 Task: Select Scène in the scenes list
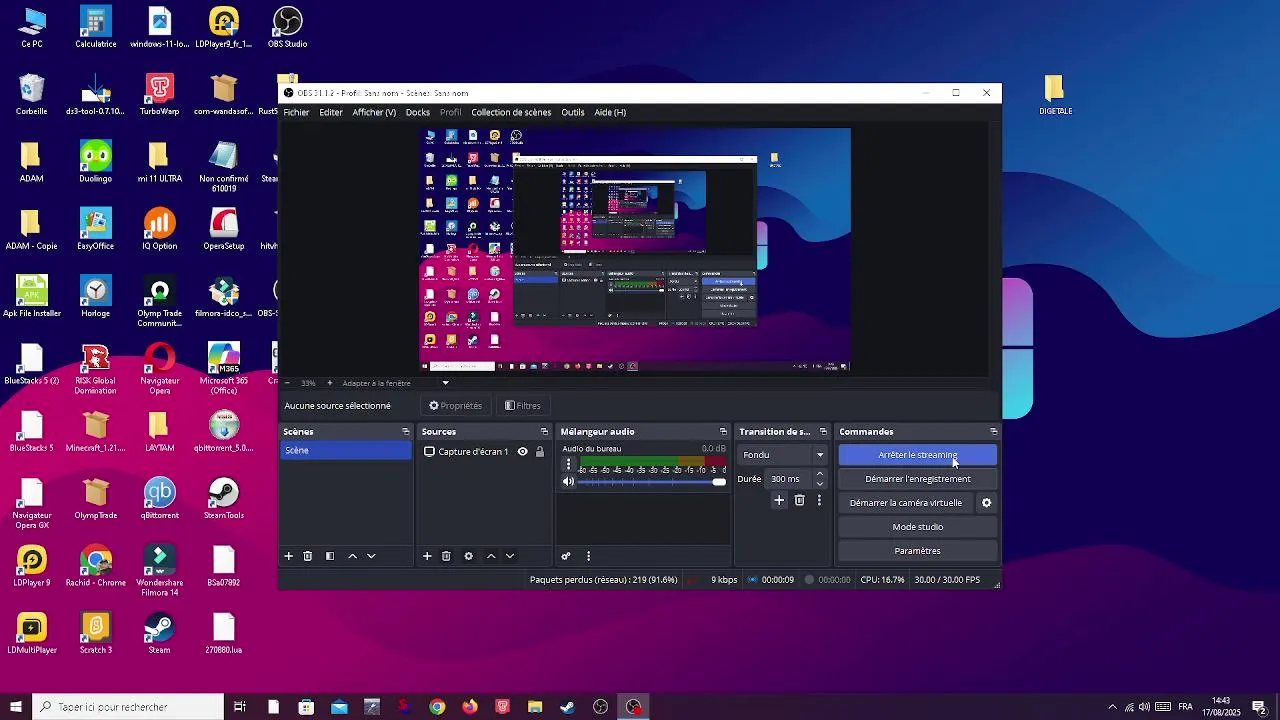tap(346, 451)
